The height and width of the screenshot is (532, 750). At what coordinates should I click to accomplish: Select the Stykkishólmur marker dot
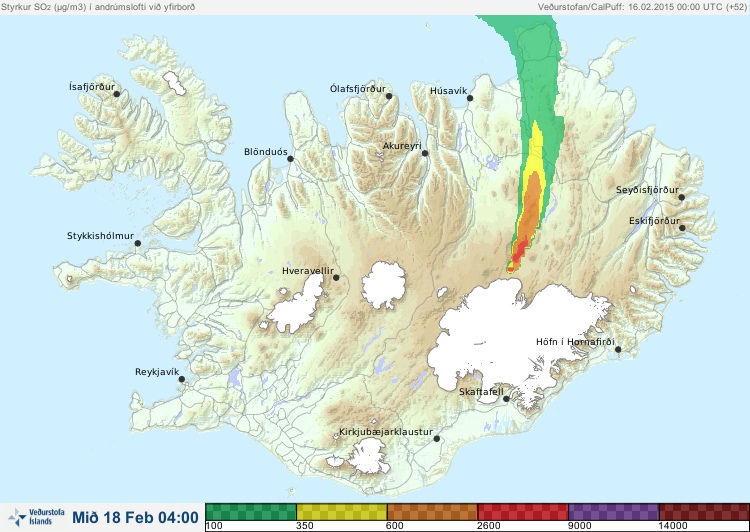[138, 244]
